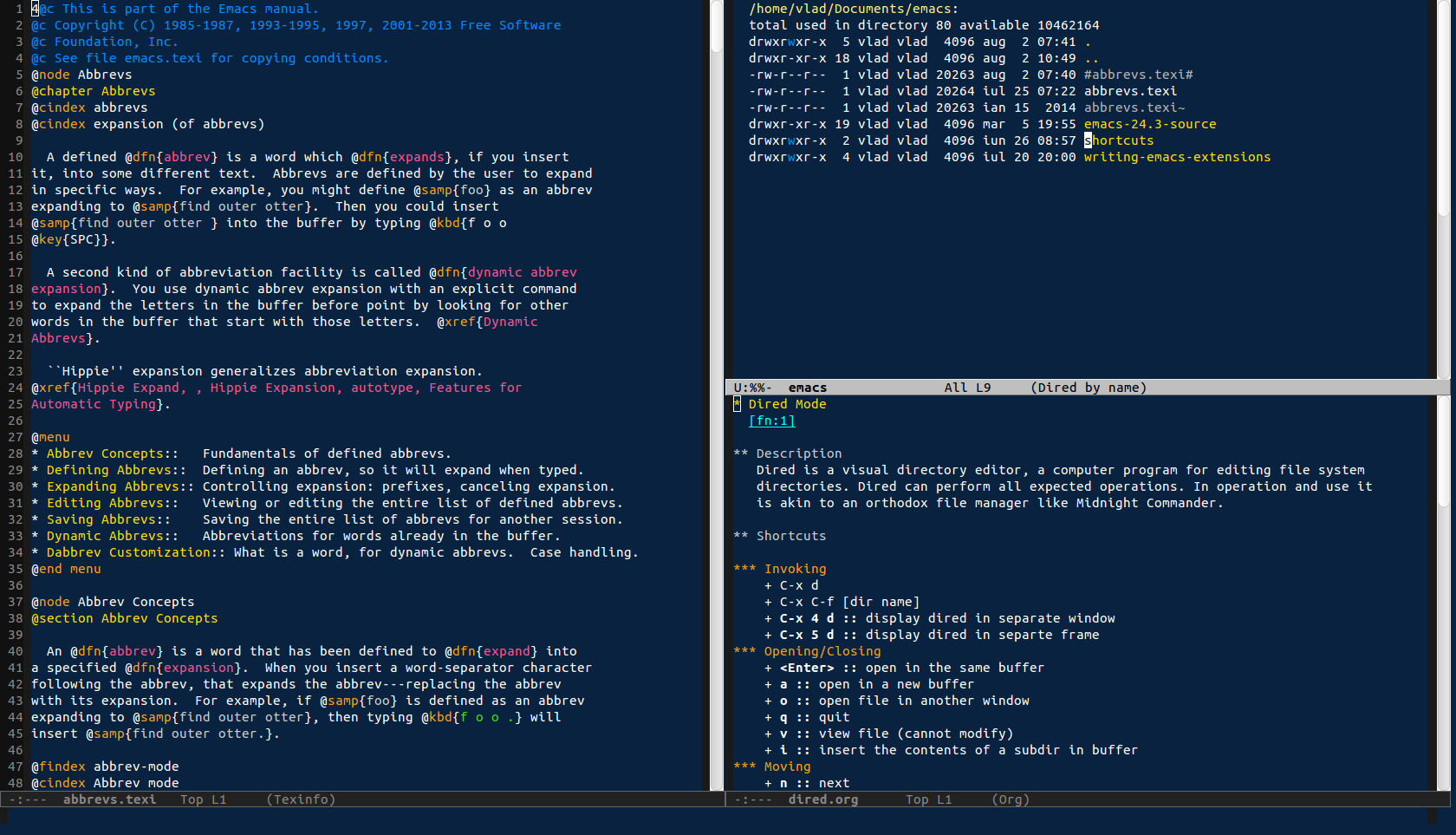The height and width of the screenshot is (835, 1456).
Task: Click 'v :: view file (cannot modify)' item
Action: [x=888, y=734]
